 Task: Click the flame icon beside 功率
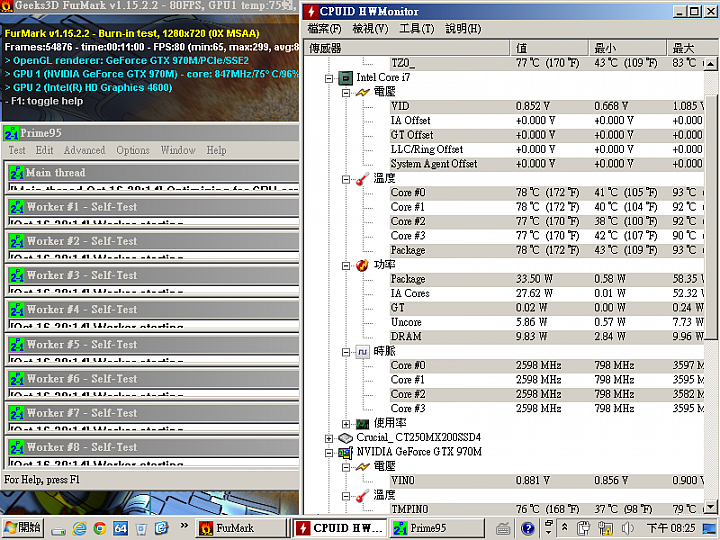click(362, 265)
